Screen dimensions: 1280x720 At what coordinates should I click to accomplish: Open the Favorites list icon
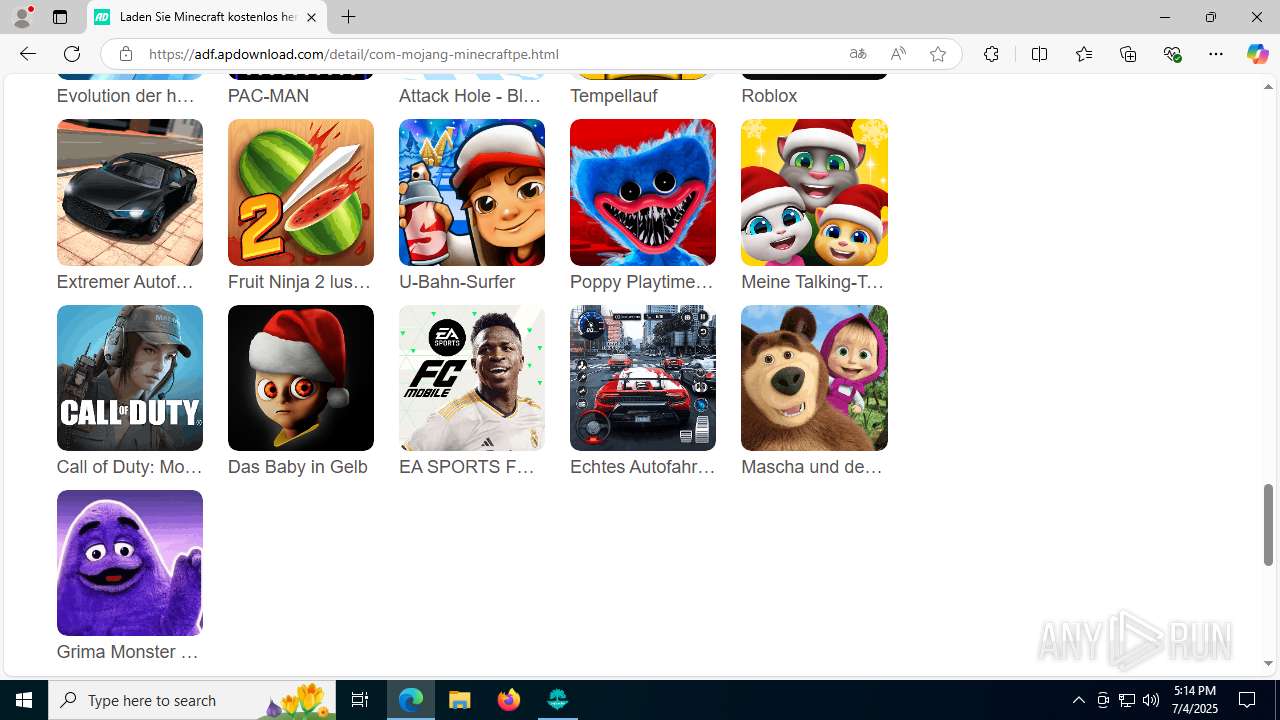pyautogui.click(x=1083, y=54)
